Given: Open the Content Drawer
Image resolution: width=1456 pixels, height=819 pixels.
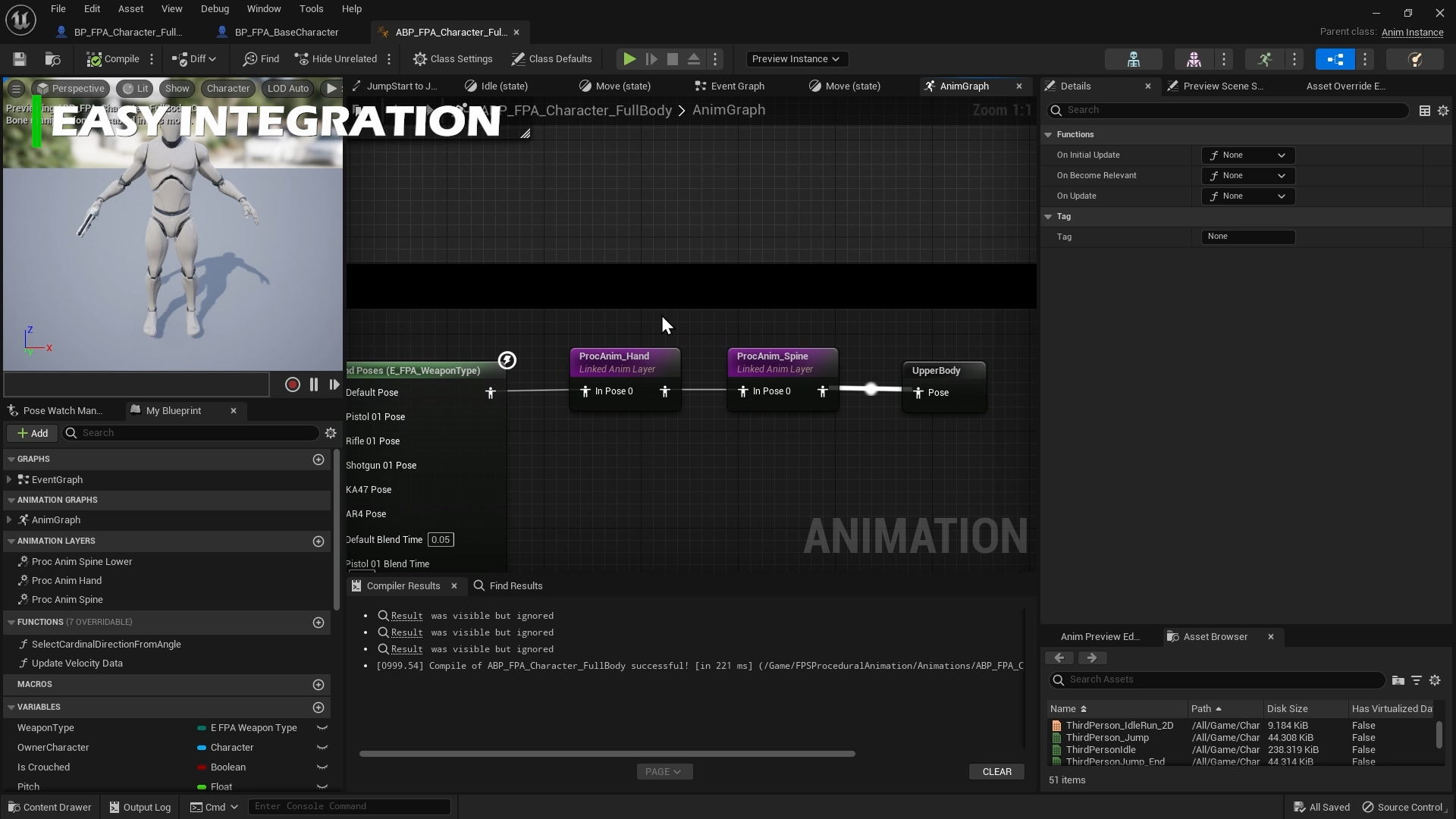Looking at the screenshot, I should (49, 806).
